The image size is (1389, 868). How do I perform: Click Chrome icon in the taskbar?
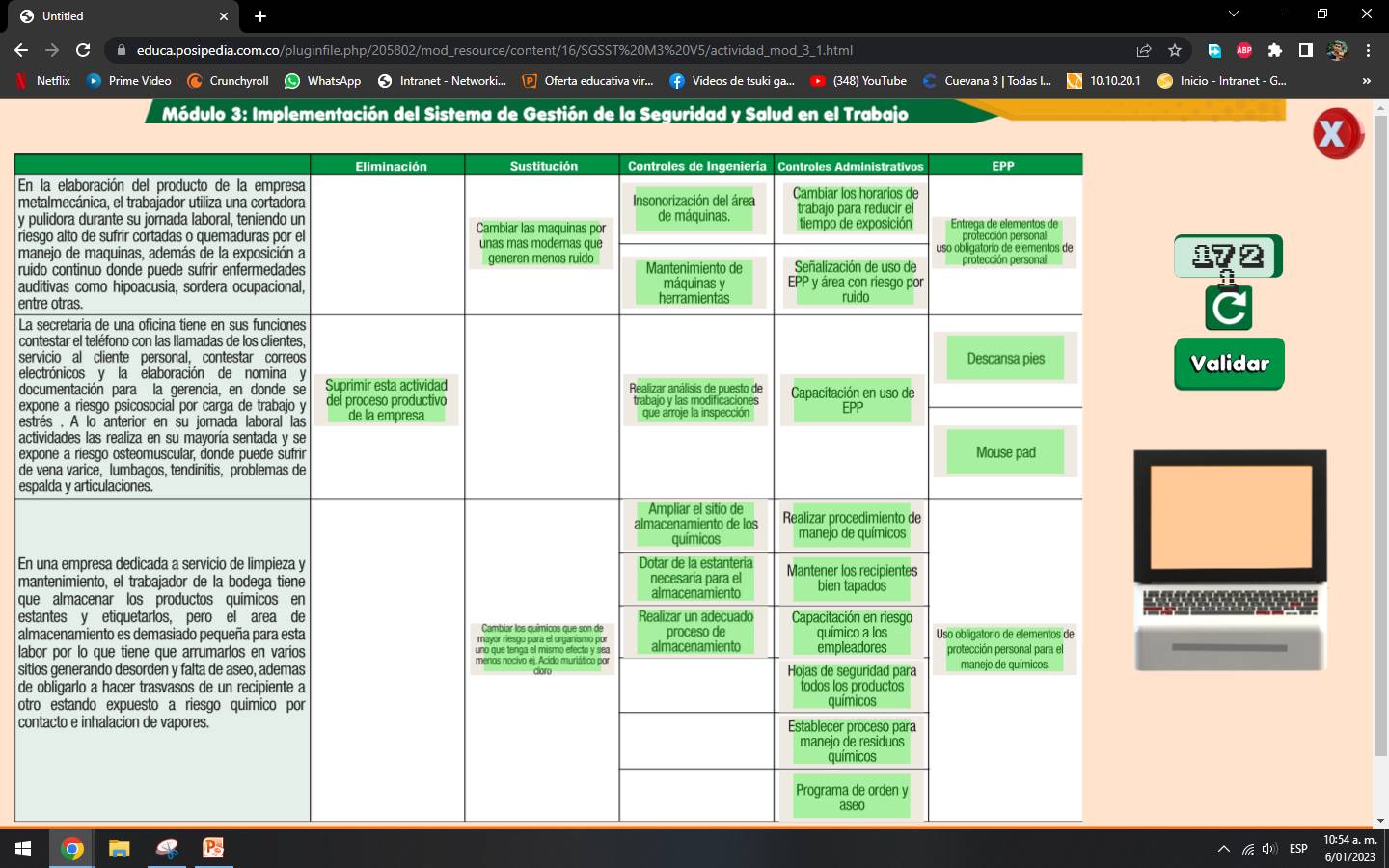(71, 849)
